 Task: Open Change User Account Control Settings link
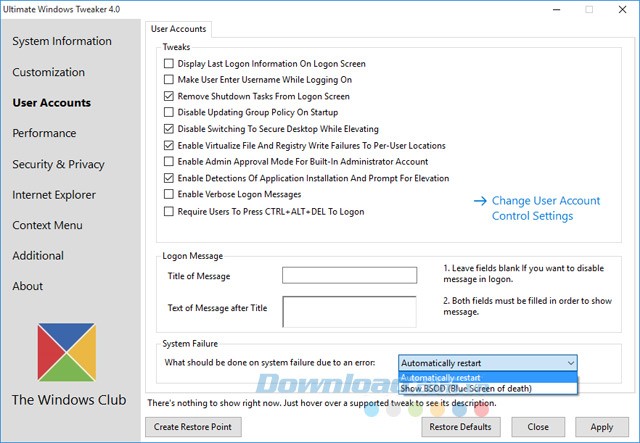(x=546, y=208)
